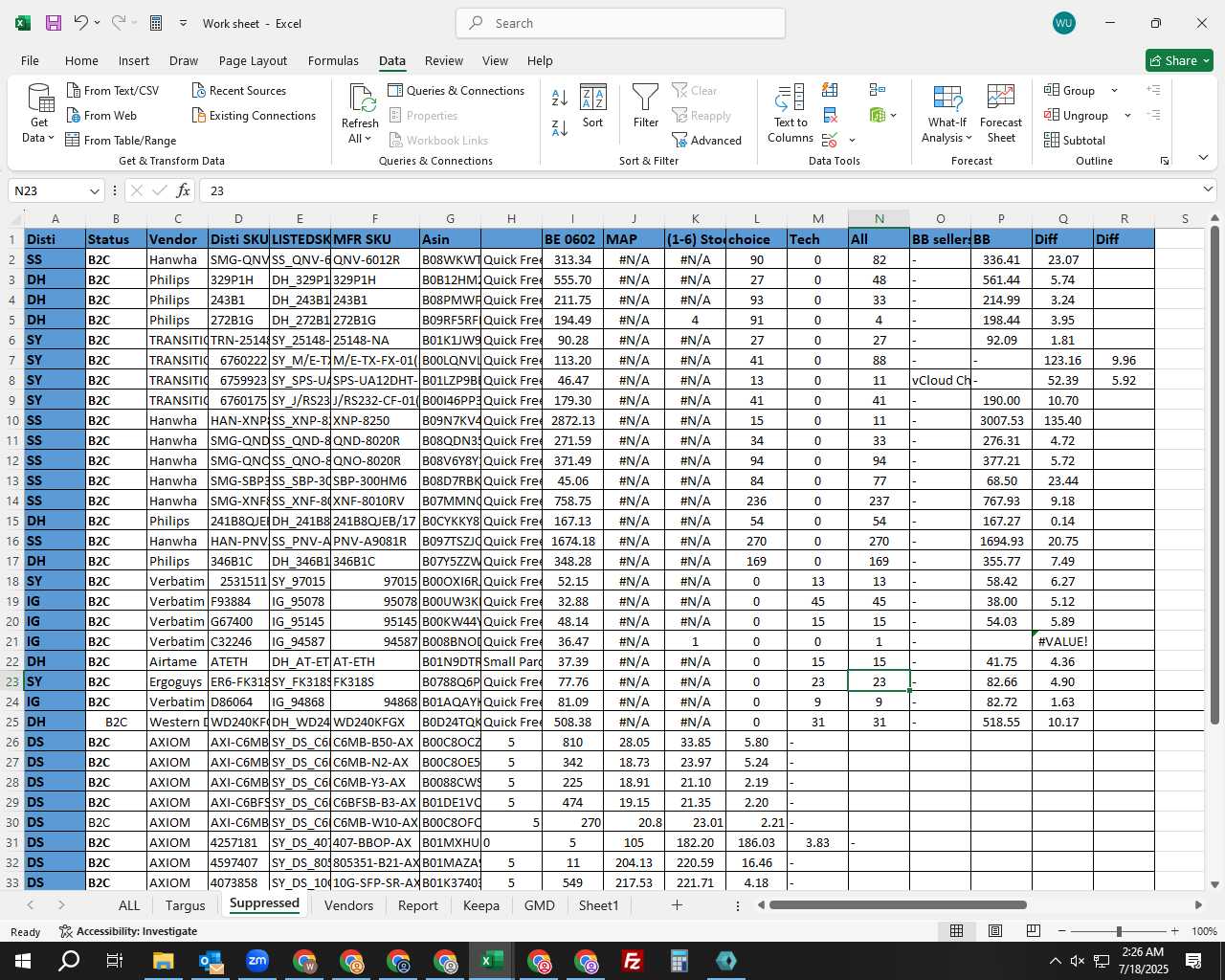The height and width of the screenshot is (980, 1225).
Task: Sort A to Z ascending
Action: tap(560, 97)
